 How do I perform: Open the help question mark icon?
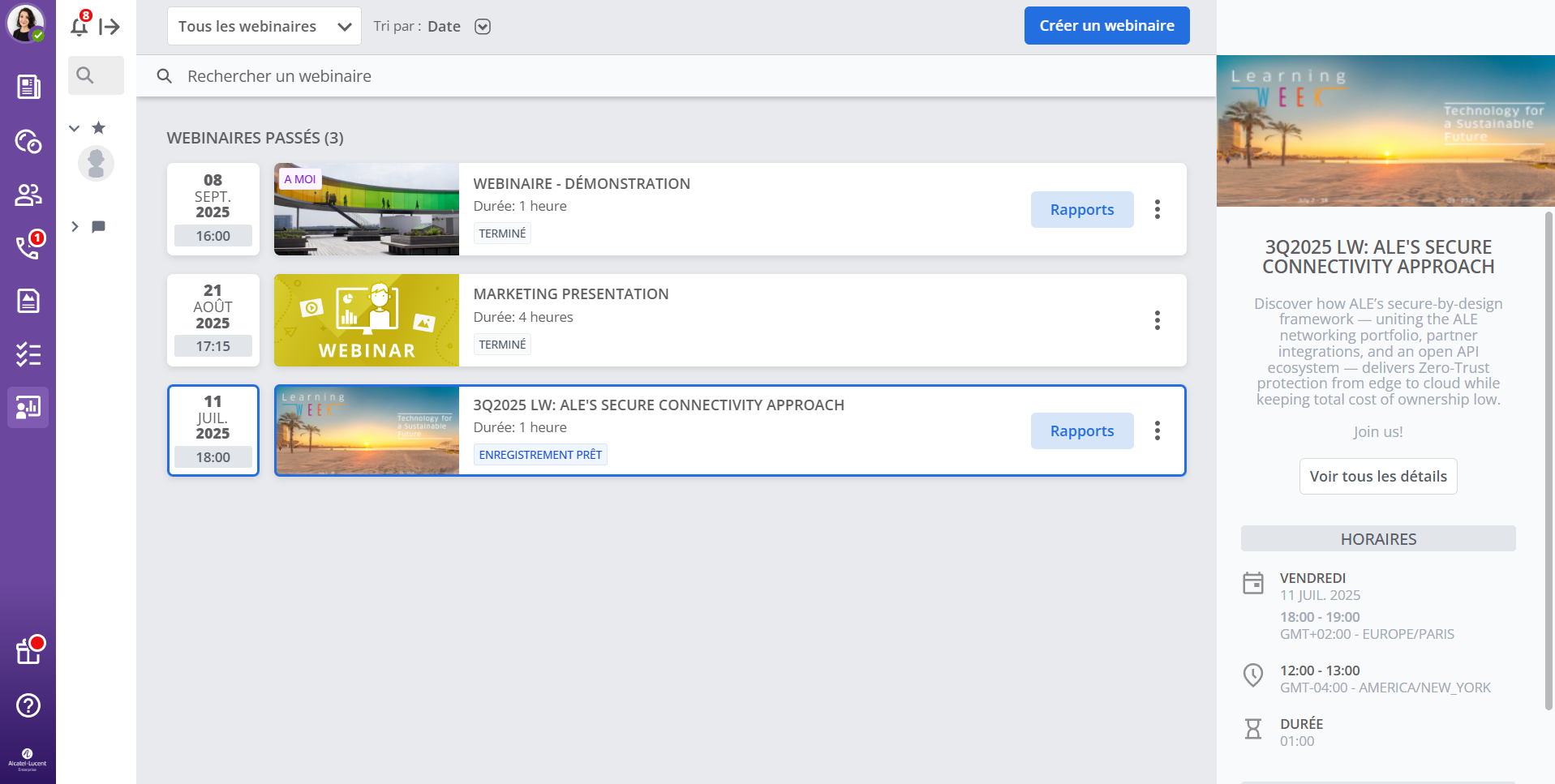[x=28, y=705]
